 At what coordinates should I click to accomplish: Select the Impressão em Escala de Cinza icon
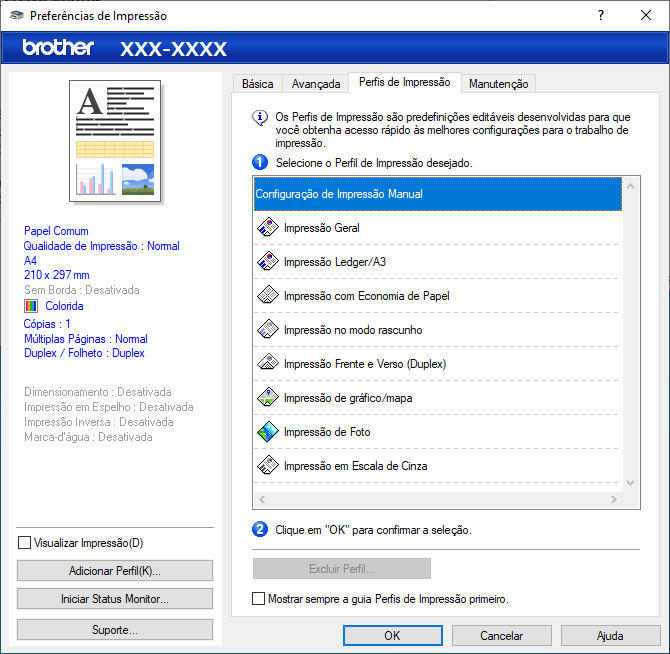click(267, 466)
